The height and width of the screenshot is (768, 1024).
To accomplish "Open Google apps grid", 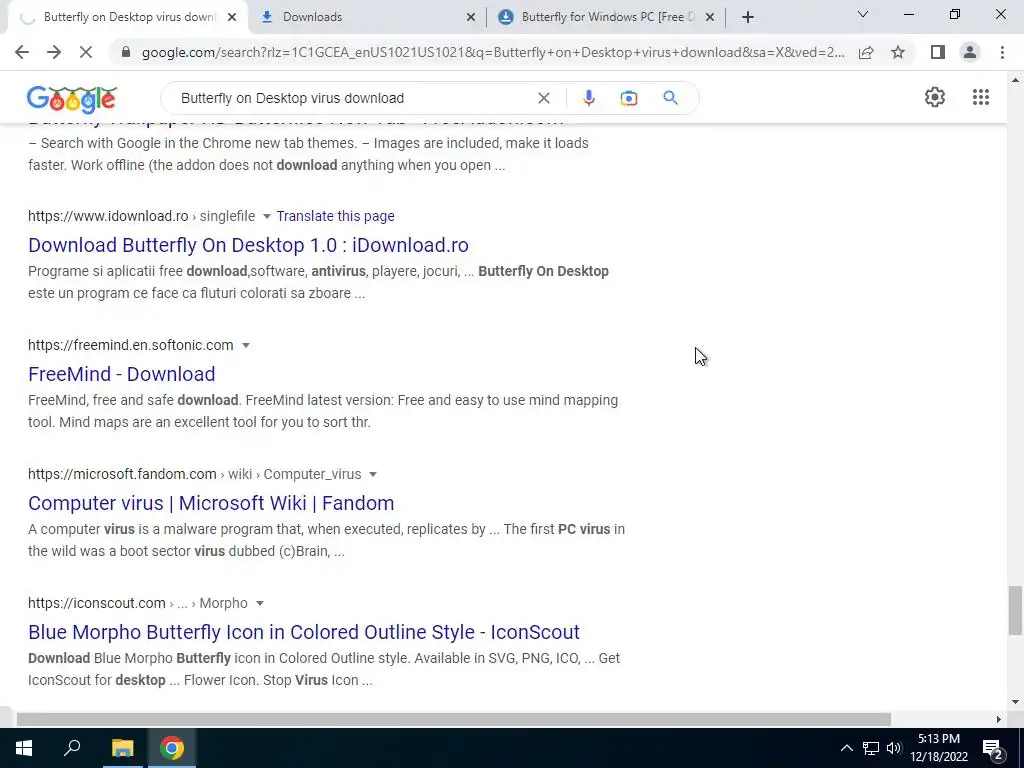I will click(x=980, y=97).
